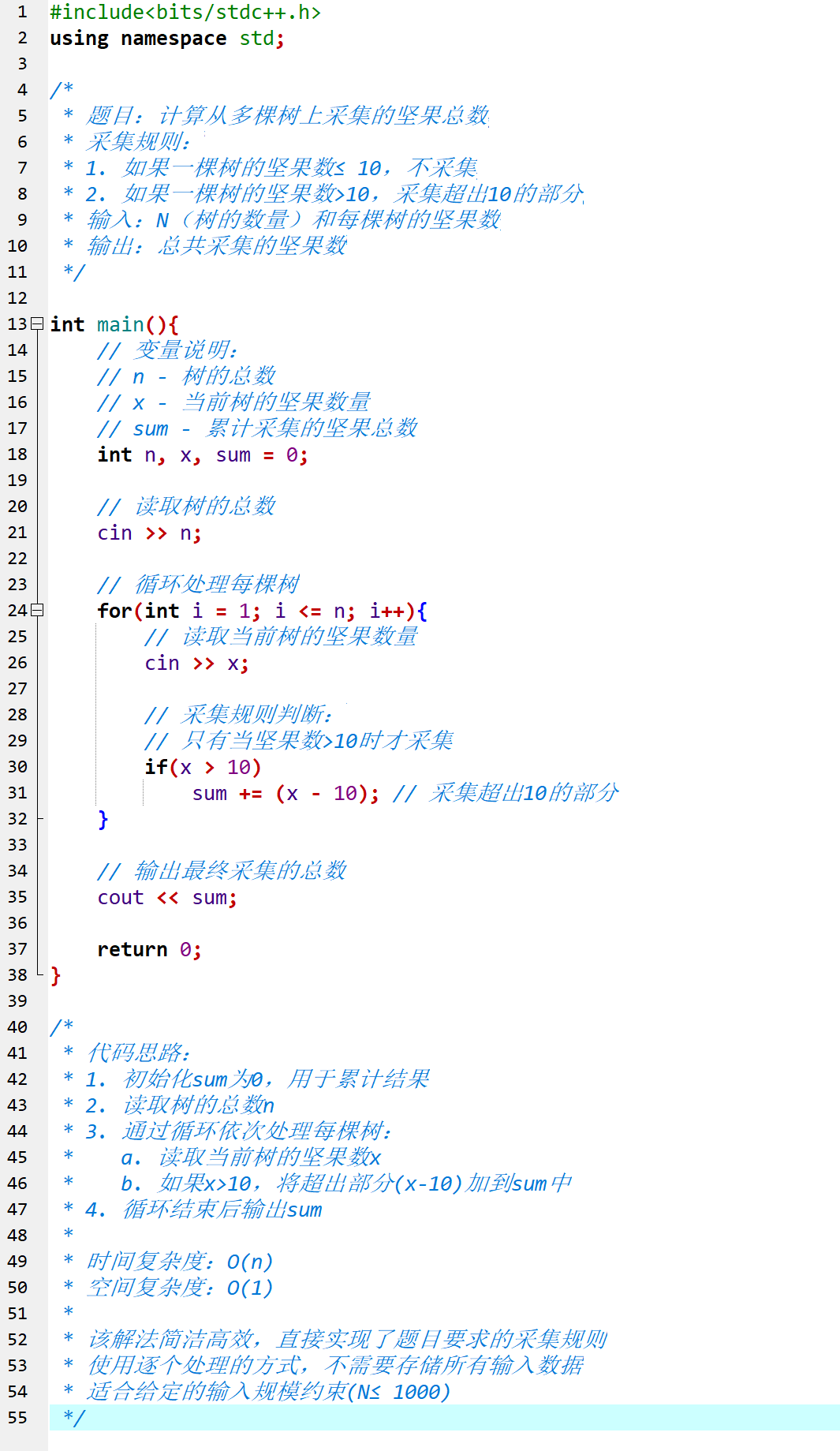840x1451 pixels.
Task: Place cursor on 'int n, x, sum = 0;'
Action: point(203,454)
